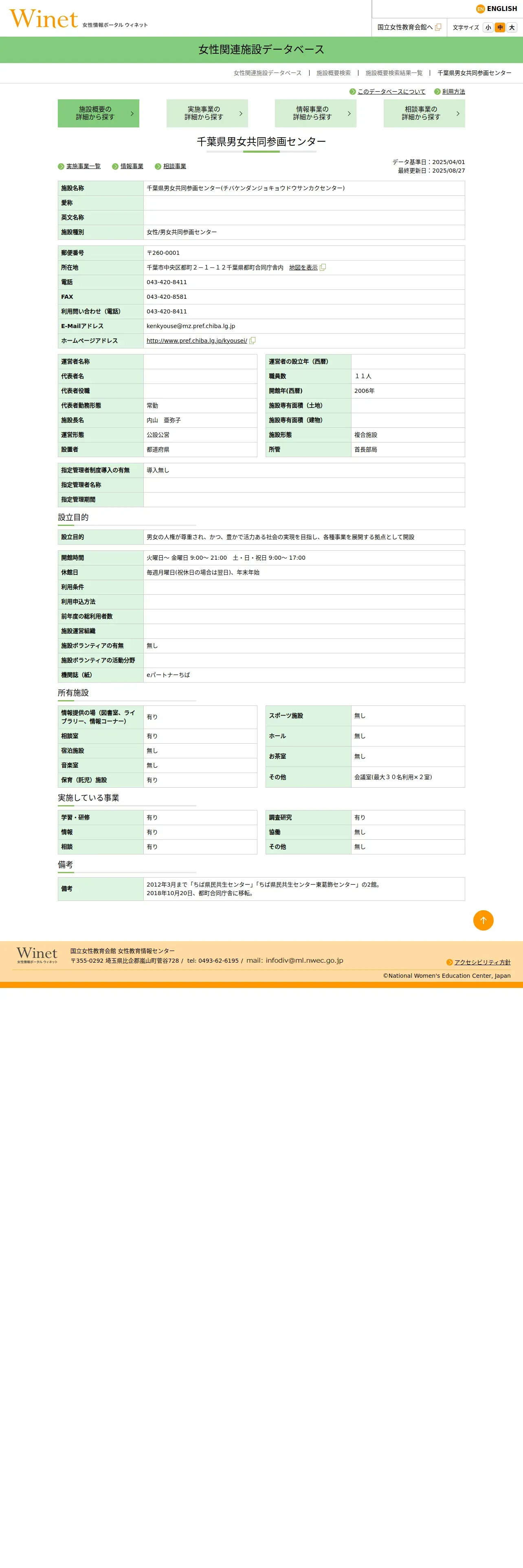Open 相談事業 link
Image resolution: width=523 pixels, height=1568 pixels.
pyautogui.click(x=175, y=166)
